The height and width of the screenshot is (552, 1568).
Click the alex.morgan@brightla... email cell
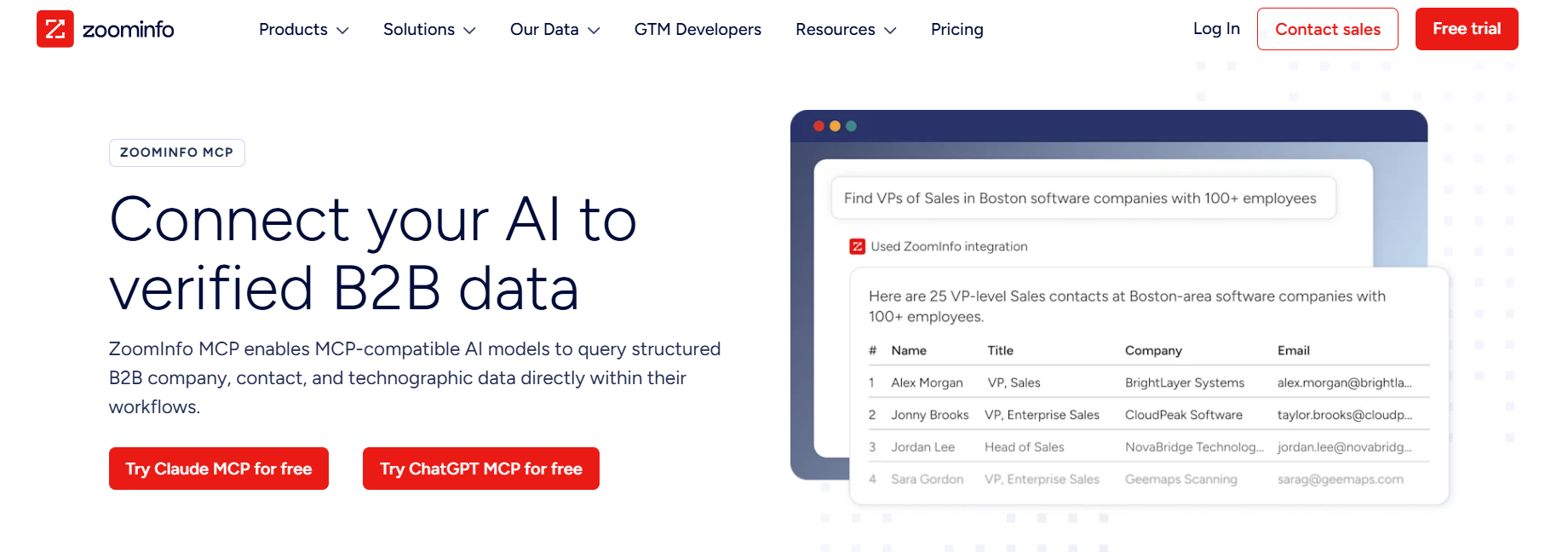click(x=1344, y=382)
